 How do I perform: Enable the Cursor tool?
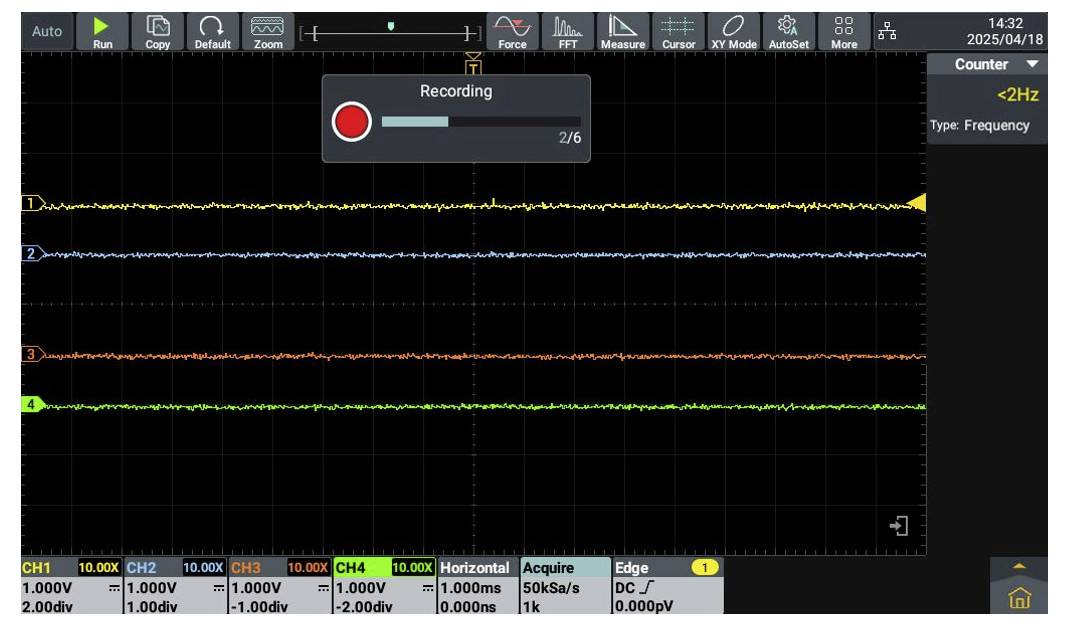[x=678, y=31]
